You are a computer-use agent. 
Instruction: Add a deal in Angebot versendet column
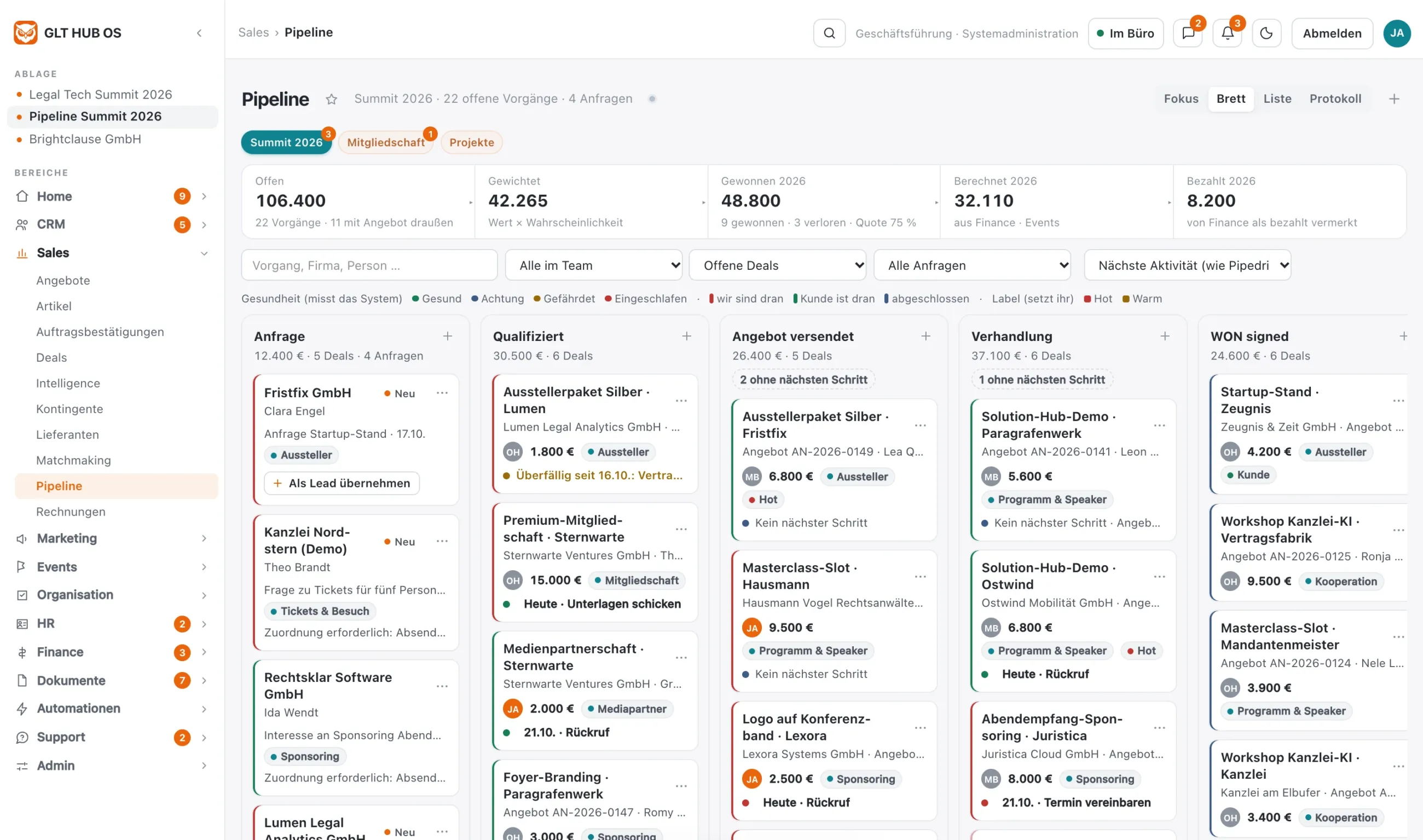pos(925,335)
